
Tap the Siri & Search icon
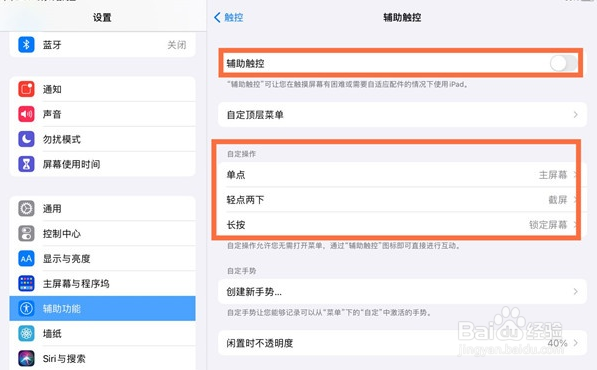[26, 359]
